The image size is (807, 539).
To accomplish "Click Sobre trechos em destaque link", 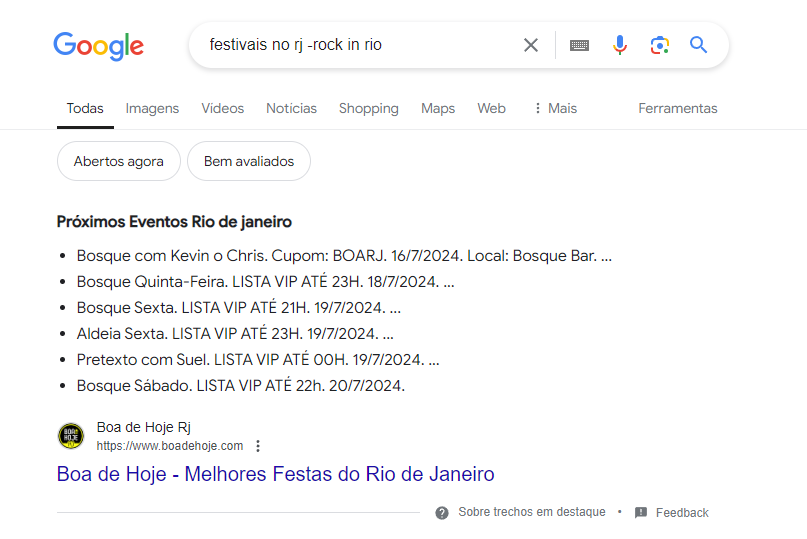I will [x=532, y=512].
